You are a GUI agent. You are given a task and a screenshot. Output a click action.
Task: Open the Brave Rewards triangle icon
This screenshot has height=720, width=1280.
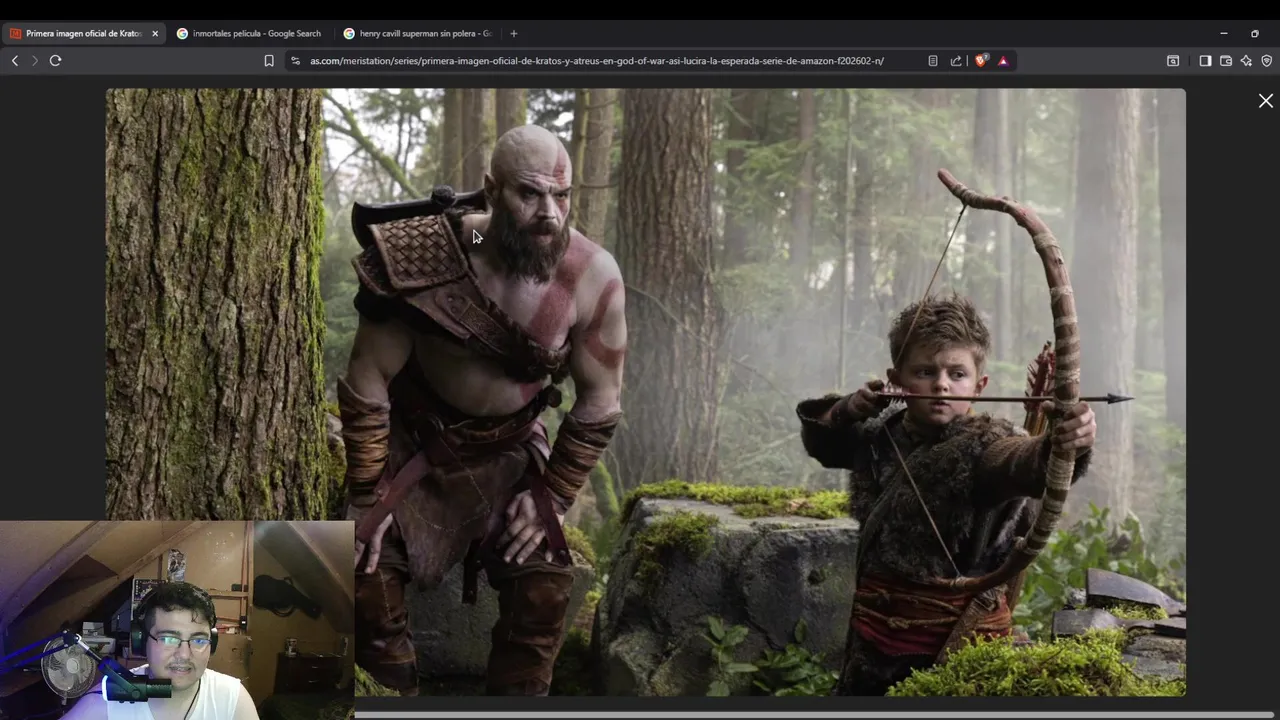click(x=1003, y=61)
